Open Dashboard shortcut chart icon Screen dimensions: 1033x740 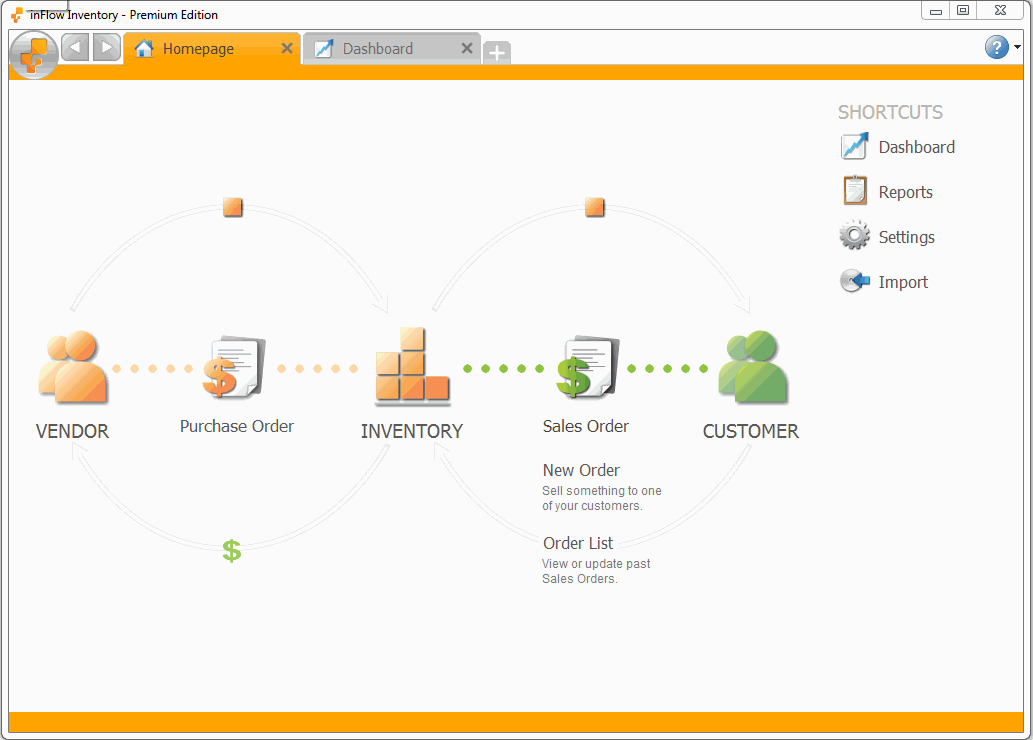point(854,147)
